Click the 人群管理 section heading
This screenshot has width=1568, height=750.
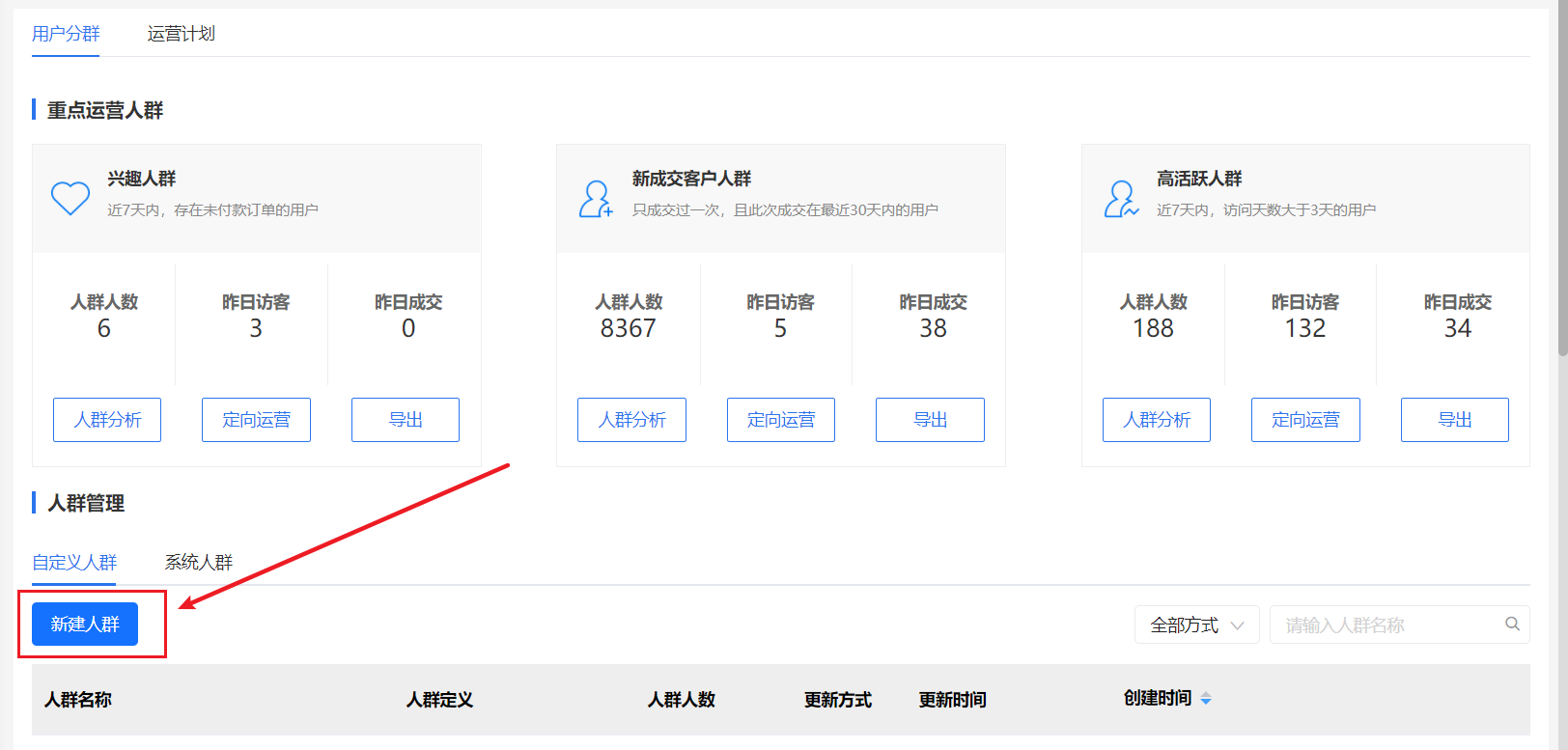(x=86, y=503)
